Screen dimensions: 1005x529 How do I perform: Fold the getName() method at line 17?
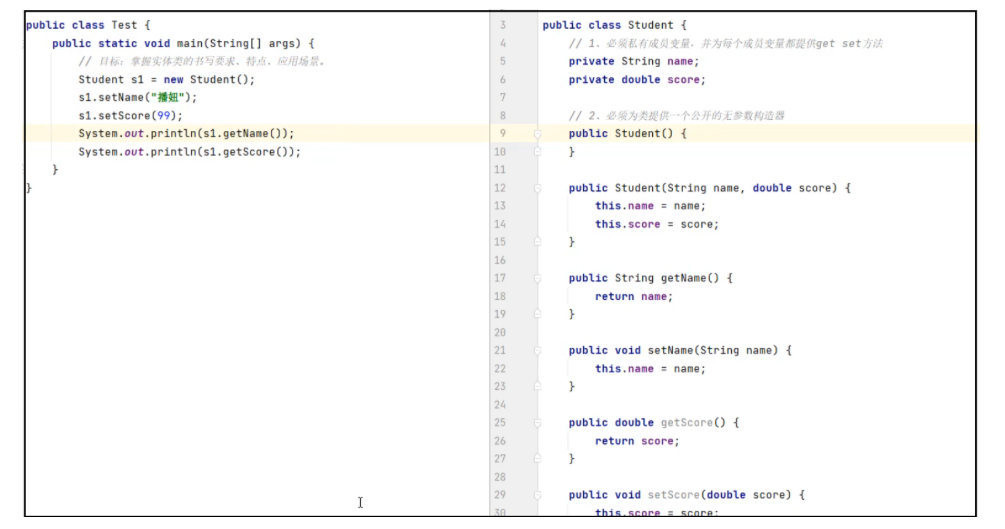[x=537, y=278]
